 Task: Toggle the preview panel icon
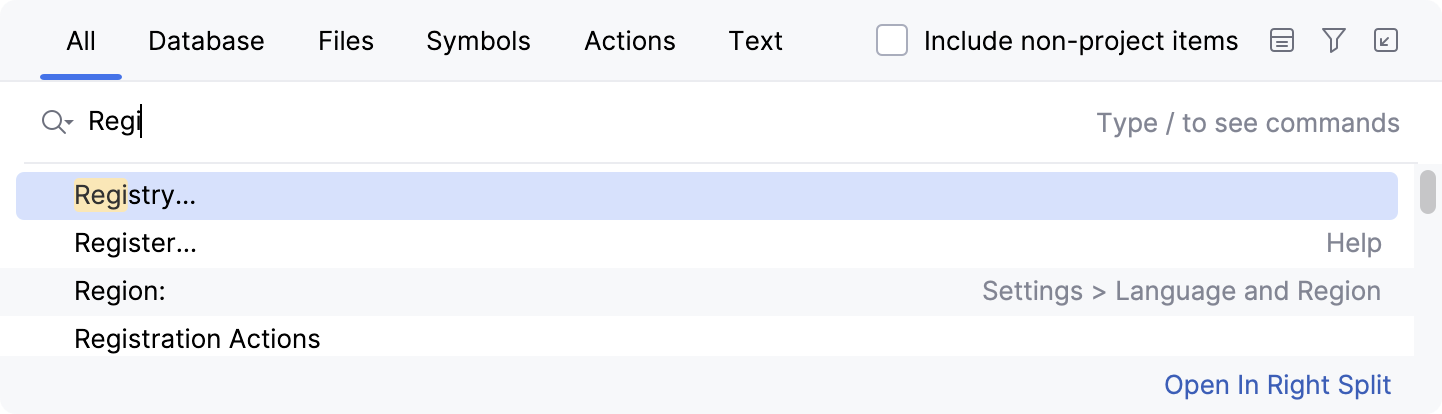(x=1282, y=41)
